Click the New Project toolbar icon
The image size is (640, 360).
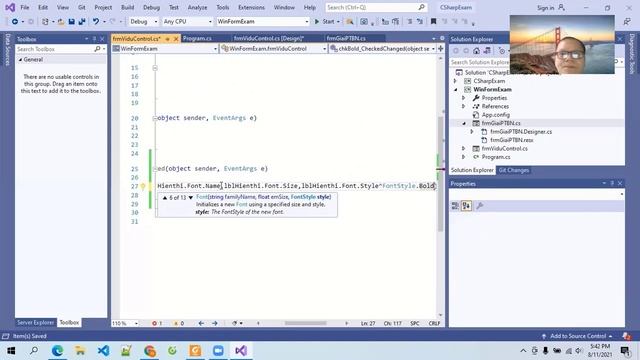45,22
